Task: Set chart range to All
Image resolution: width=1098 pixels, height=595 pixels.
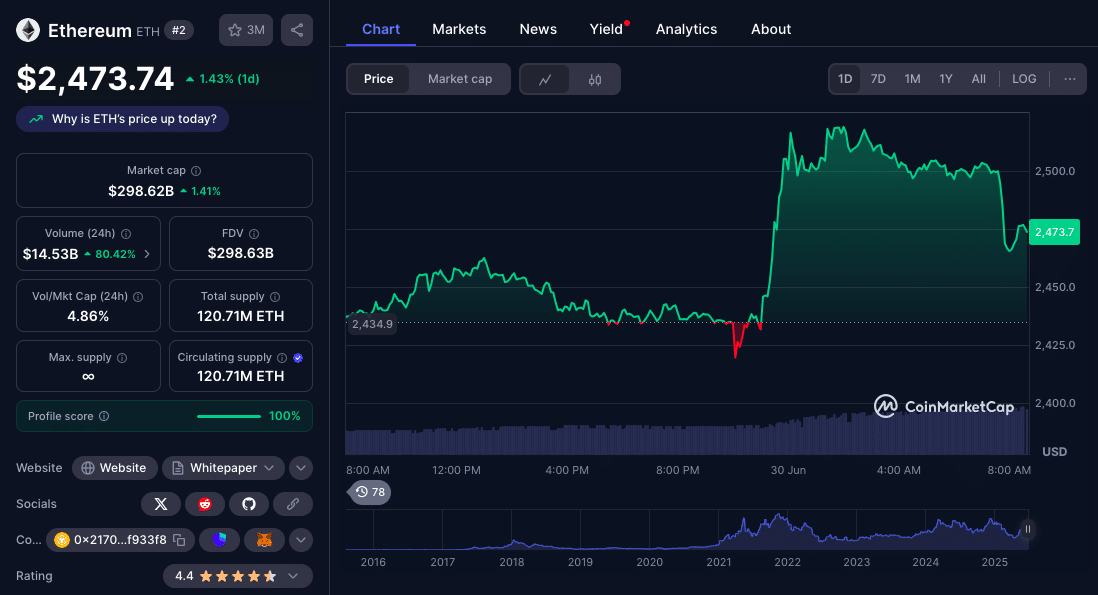Action: pos(979,79)
